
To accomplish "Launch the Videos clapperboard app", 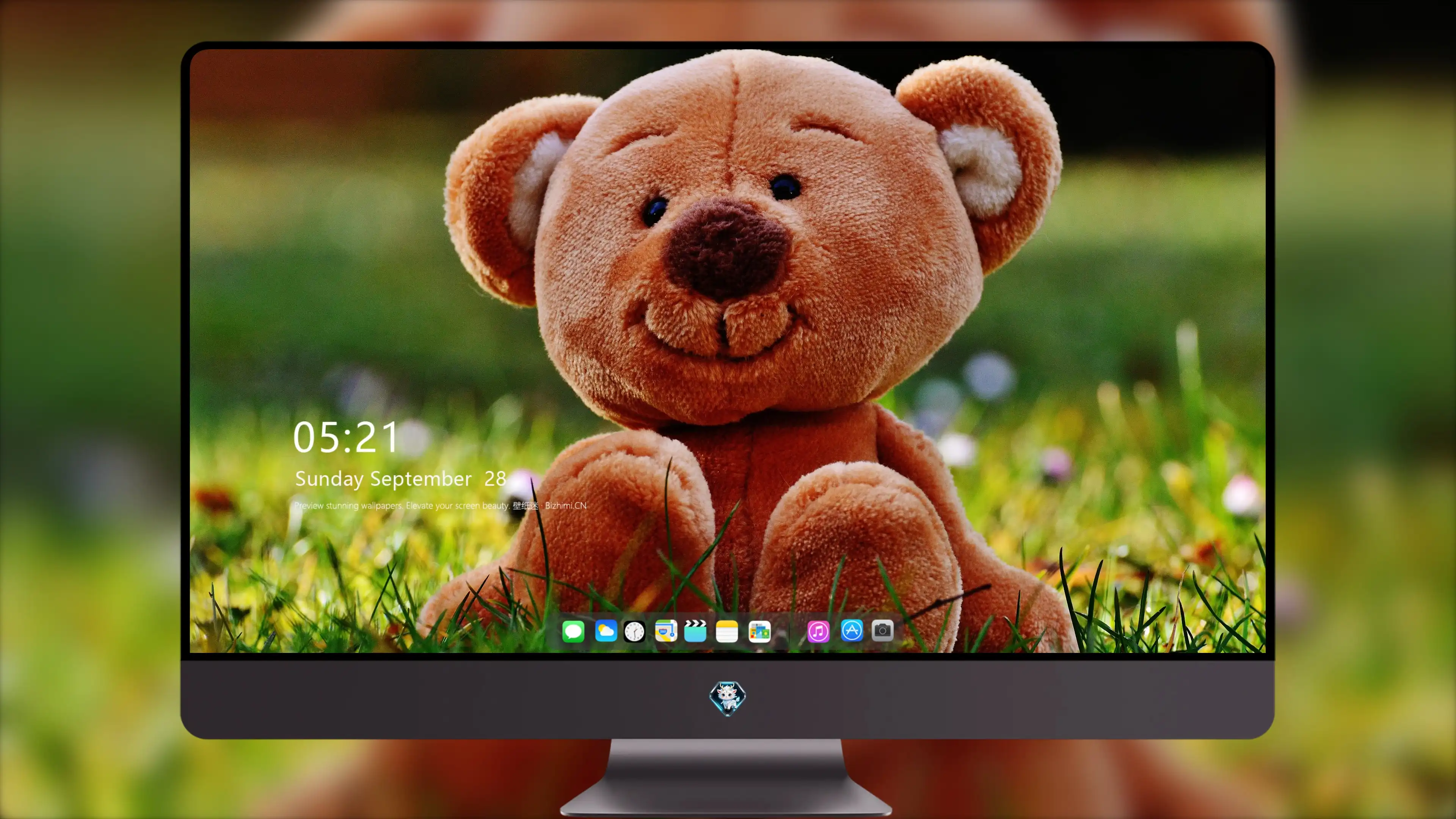I will pyautogui.click(x=695, y=631).
